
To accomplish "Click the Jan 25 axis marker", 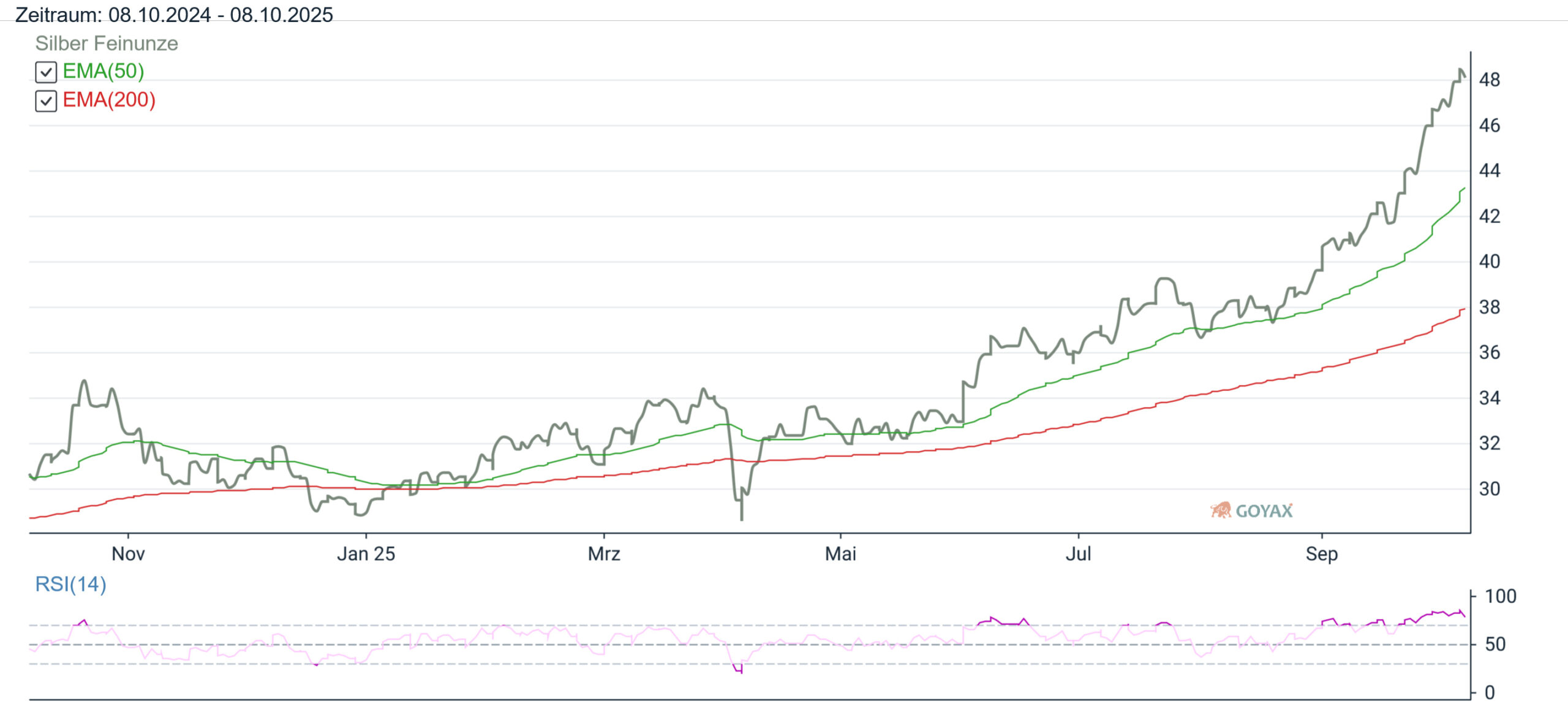I will click(366, 554).
